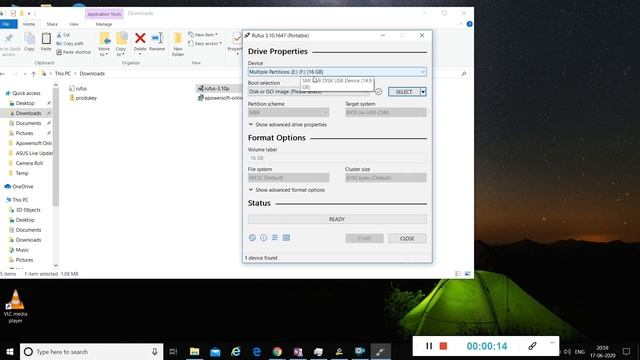Image resolution: width=640 pixels, height=360 pixels.
Task: Click the Up arrow in Explorer navigation
Action: [x=33, y=74]
